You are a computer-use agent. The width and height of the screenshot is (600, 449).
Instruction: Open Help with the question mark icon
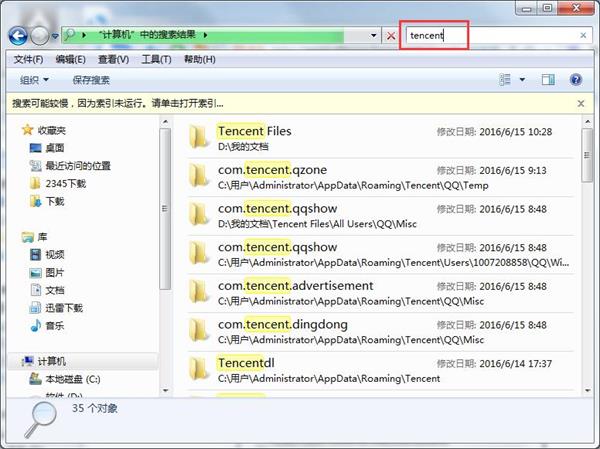point(576,80)
